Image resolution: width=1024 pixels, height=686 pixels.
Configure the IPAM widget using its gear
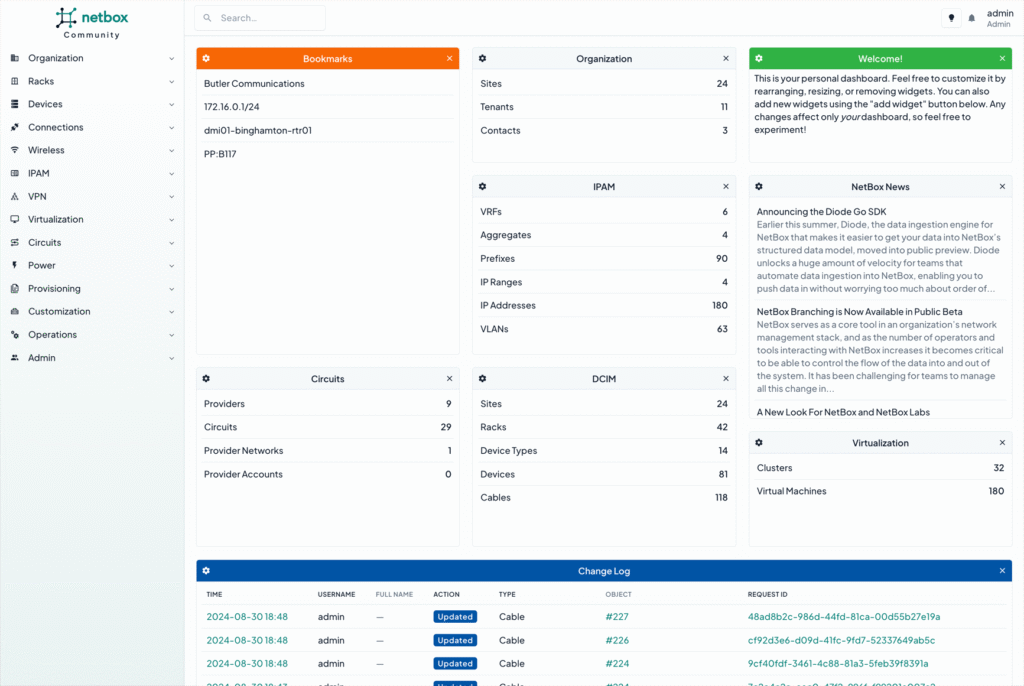pos(482,186)
